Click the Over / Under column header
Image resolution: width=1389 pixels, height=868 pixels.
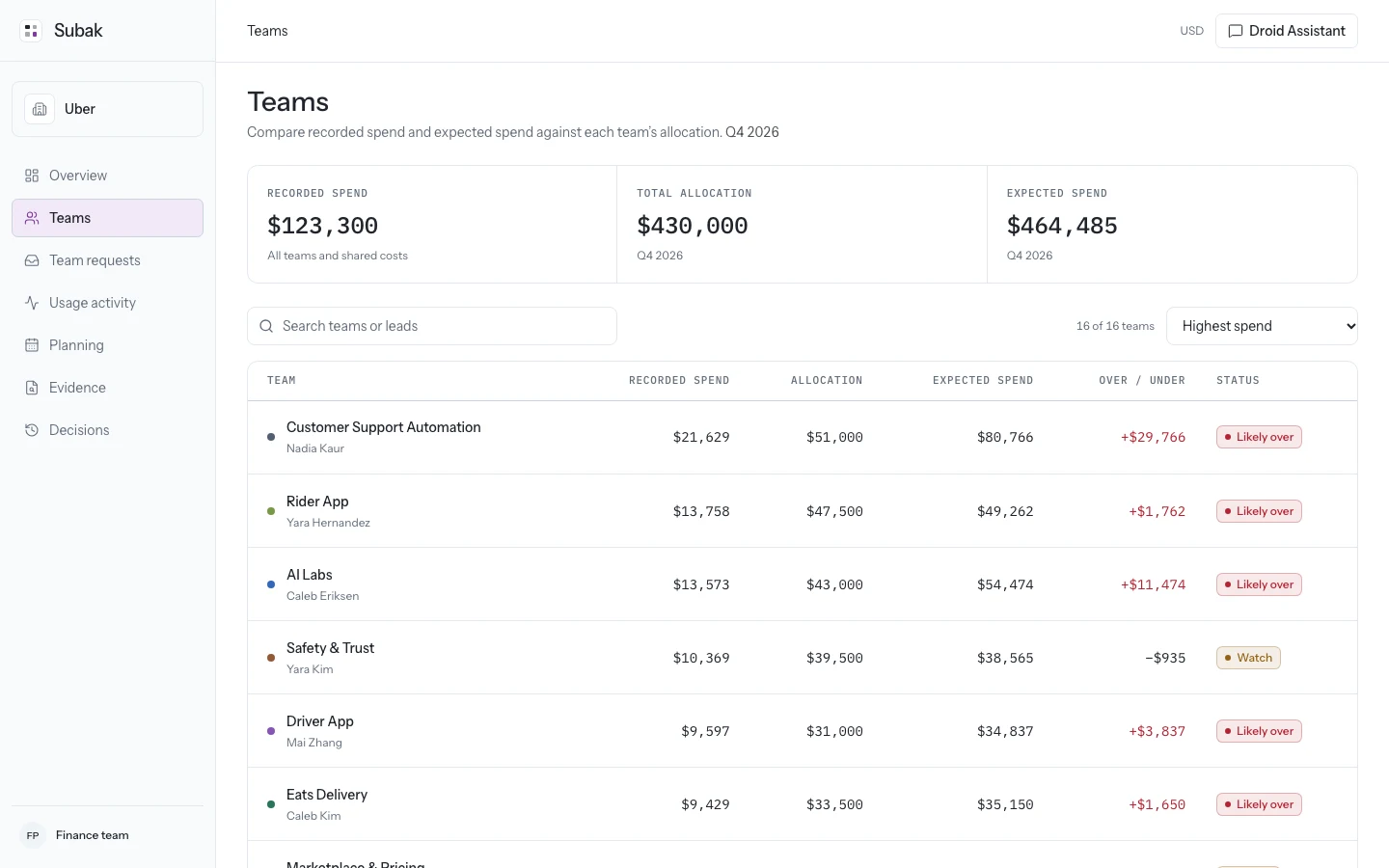click(x=1142, y=381)
